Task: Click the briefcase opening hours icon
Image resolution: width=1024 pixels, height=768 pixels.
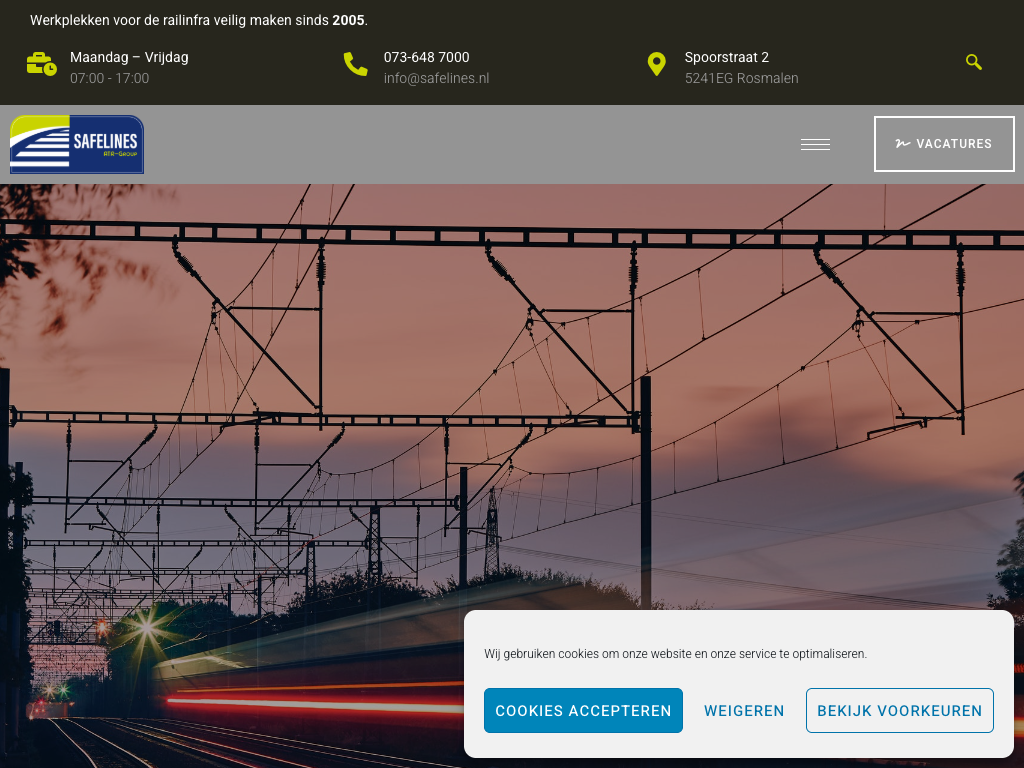Action: [x=41, y=64]
